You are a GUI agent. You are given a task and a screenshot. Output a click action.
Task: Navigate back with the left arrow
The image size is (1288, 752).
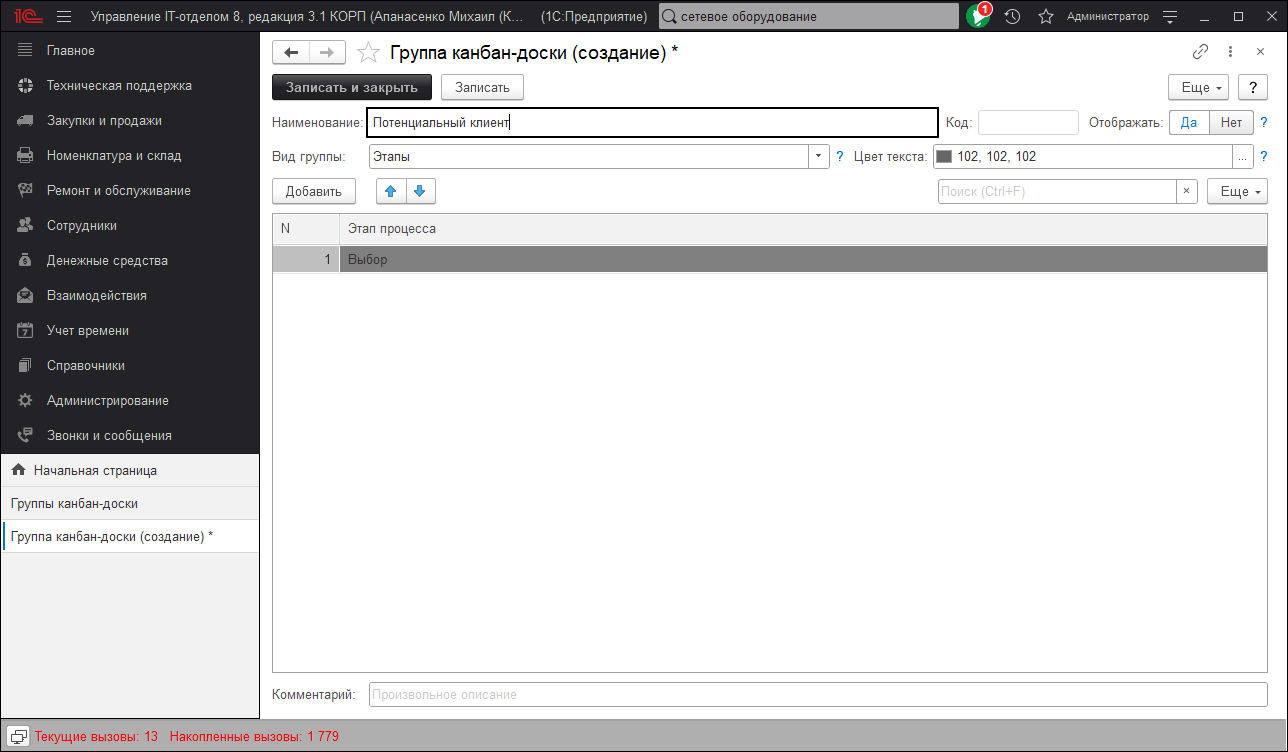[291, 52]
